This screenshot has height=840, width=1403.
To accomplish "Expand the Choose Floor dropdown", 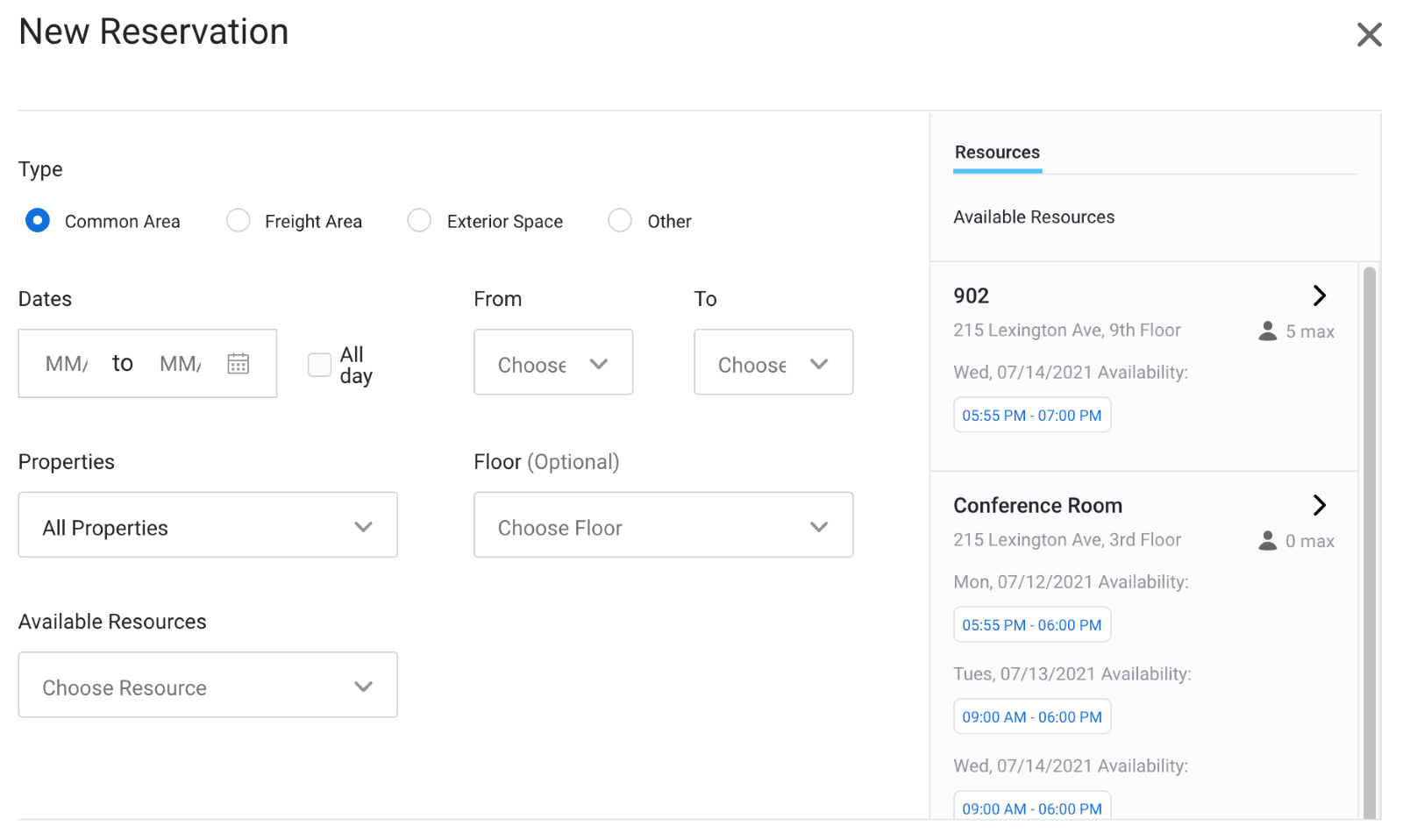I will point(664,525).
